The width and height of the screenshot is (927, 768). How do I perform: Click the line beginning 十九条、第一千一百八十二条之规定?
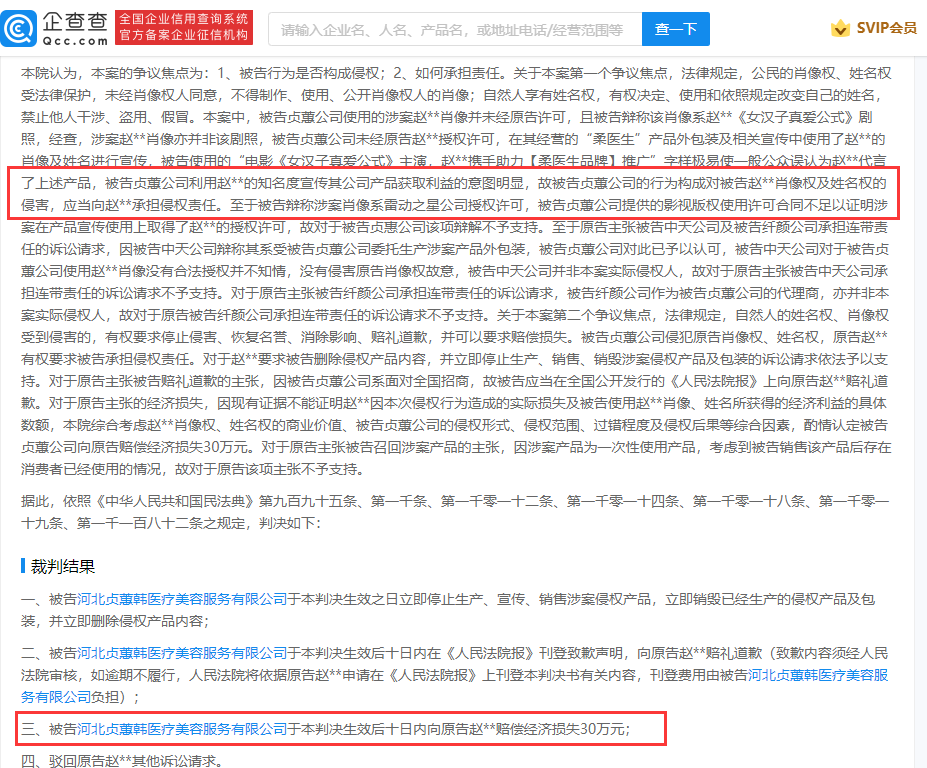click(x=171, y=523)
